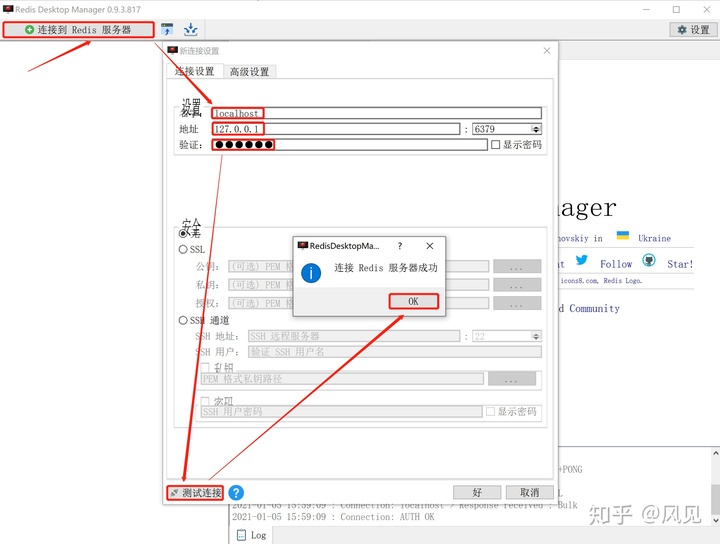Click the SSH port field showing 22

click(502, 336)
